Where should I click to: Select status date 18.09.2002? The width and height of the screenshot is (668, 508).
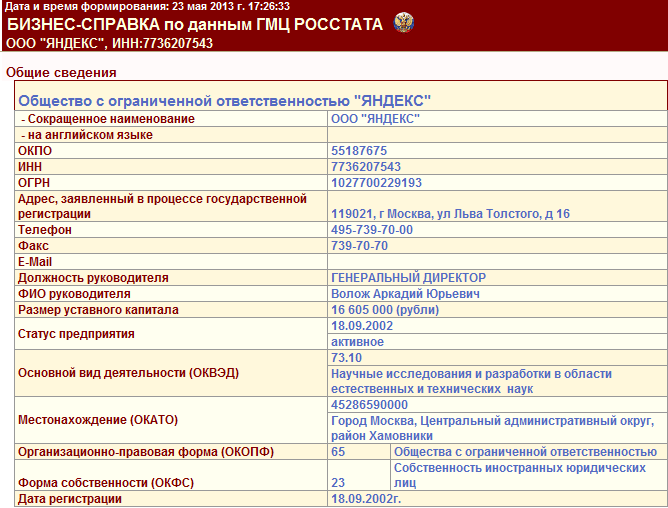(362, 326)
